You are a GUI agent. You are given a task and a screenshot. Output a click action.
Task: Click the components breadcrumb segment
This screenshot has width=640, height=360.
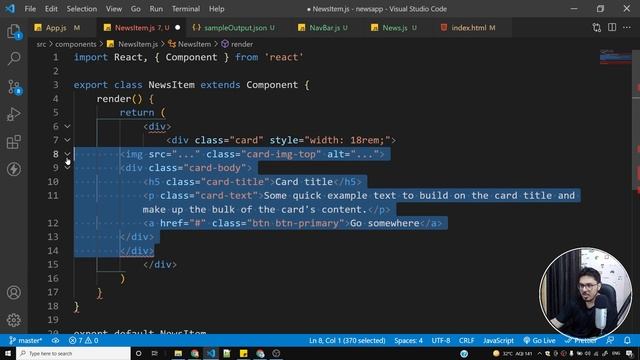coord(76,44)
